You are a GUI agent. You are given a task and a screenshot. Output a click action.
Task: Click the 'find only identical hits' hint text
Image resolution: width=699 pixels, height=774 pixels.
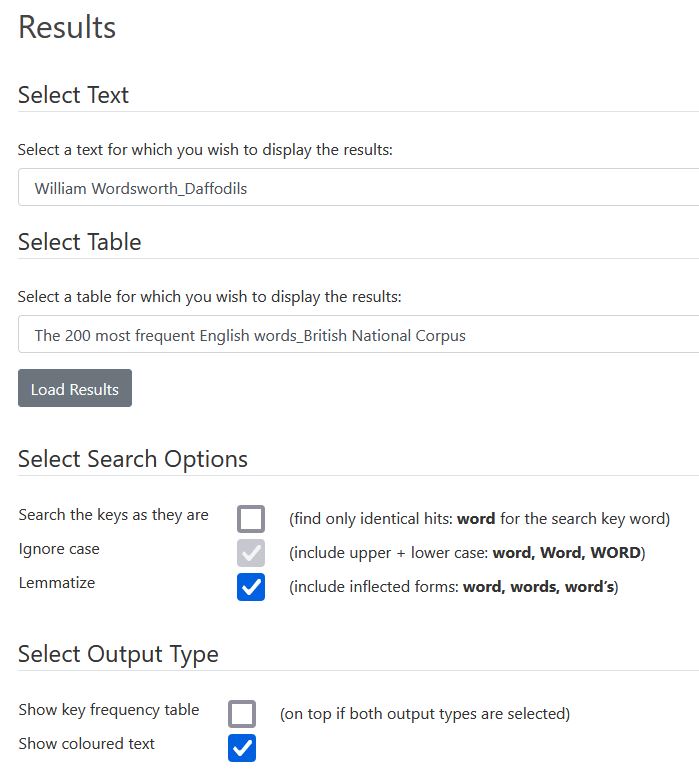click(x=479, y=519)
